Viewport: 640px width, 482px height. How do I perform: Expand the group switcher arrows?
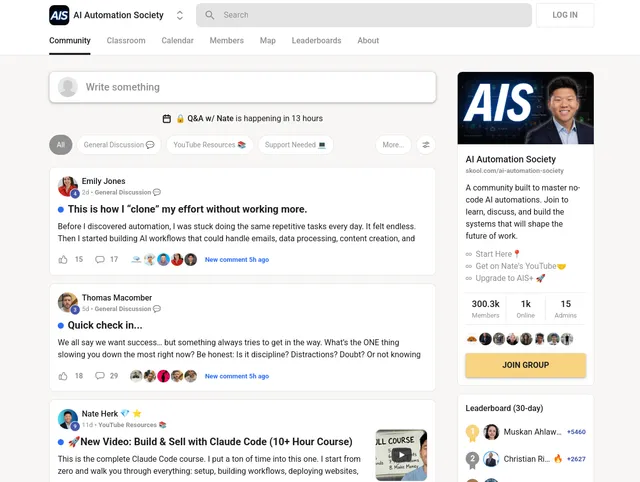click(x=180, y=15)
